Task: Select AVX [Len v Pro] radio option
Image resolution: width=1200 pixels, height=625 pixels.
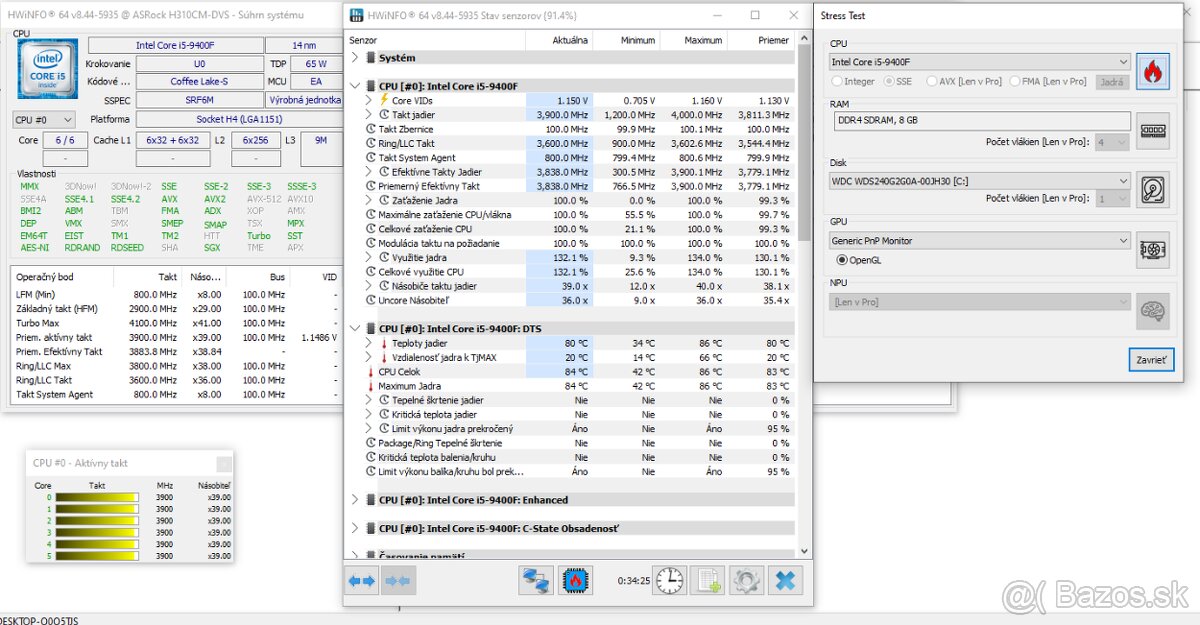Action: point(932,81)
